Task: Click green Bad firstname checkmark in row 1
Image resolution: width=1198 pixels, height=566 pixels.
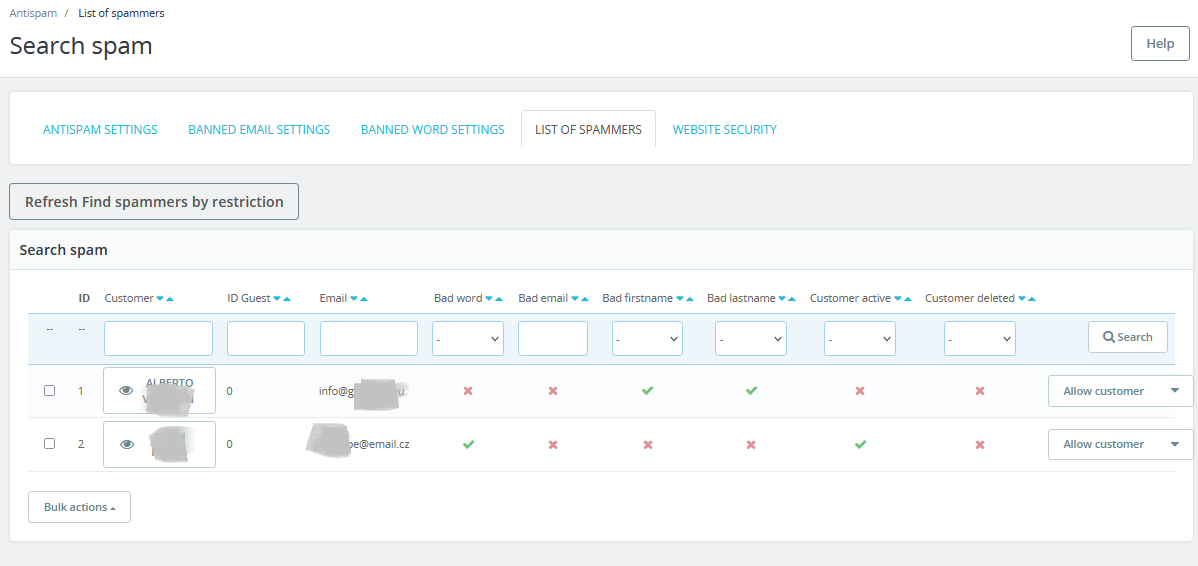Action: tap(648, 390)
